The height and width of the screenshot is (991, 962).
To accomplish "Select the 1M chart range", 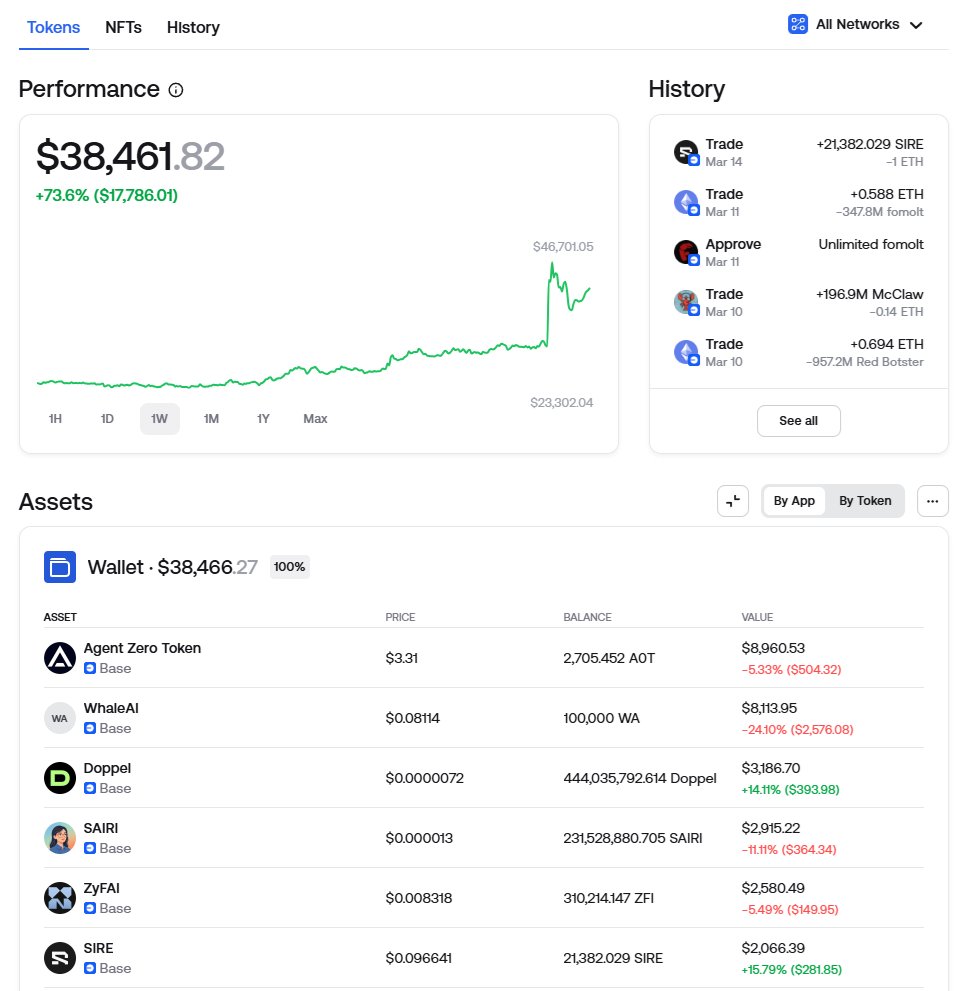I will [211, 418].
